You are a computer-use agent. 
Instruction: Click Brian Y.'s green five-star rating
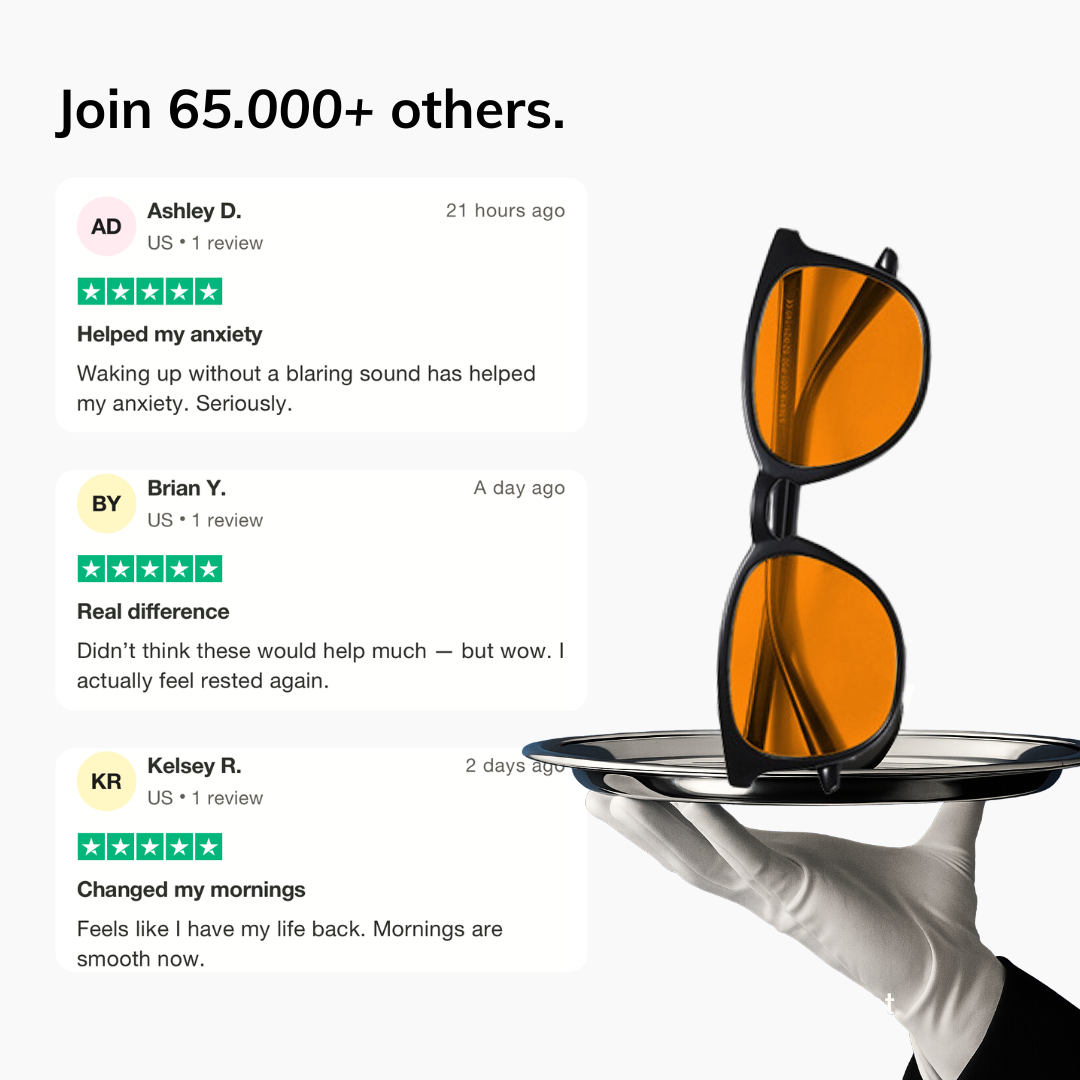pos(150,570)
